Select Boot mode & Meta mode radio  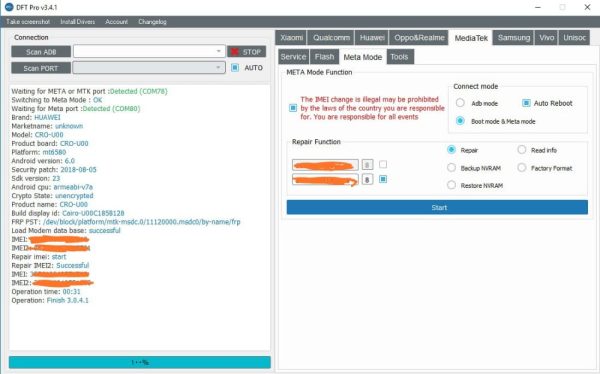click(x=460, y=121)
